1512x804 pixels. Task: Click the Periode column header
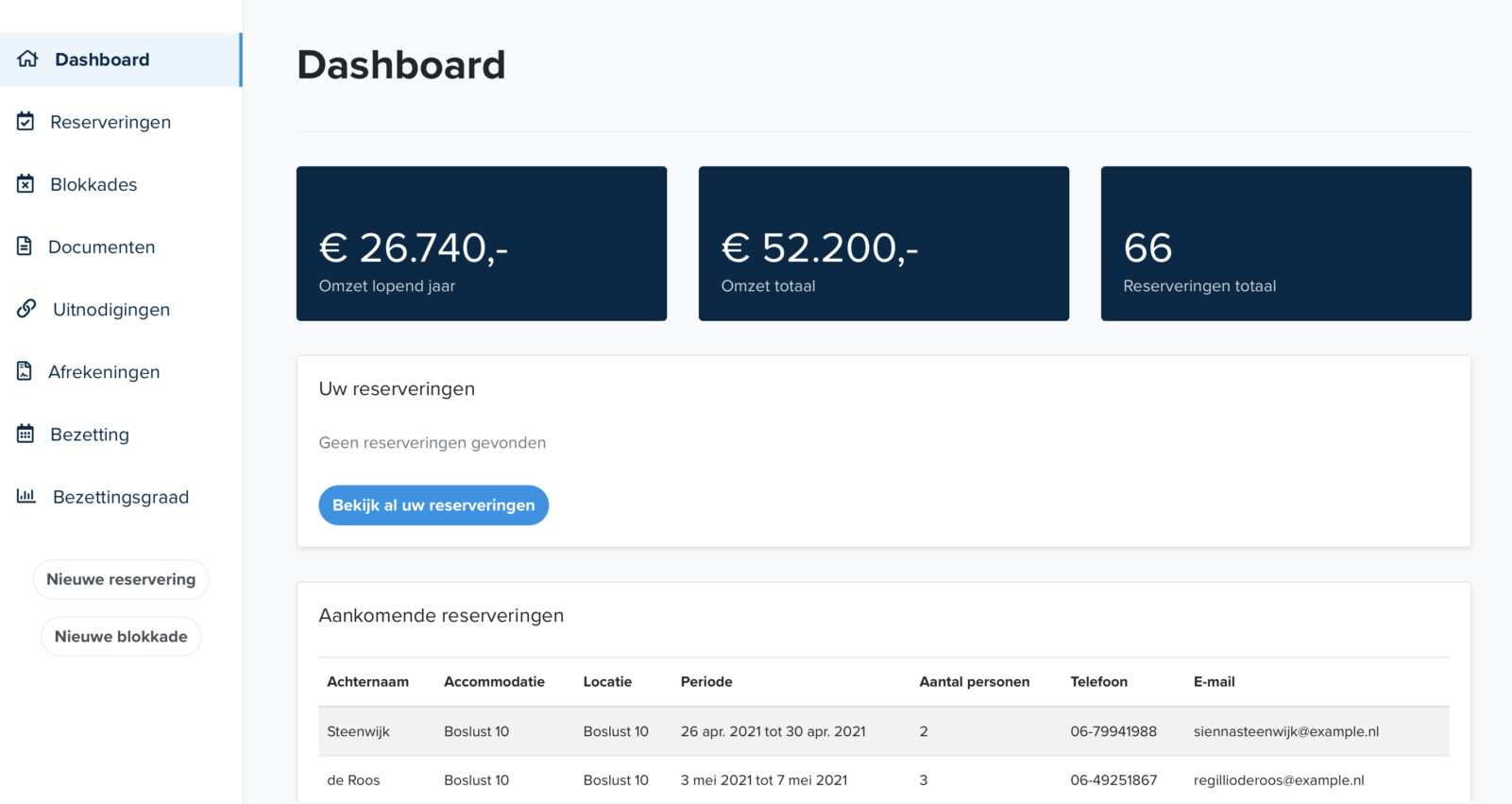click(706, 682)
